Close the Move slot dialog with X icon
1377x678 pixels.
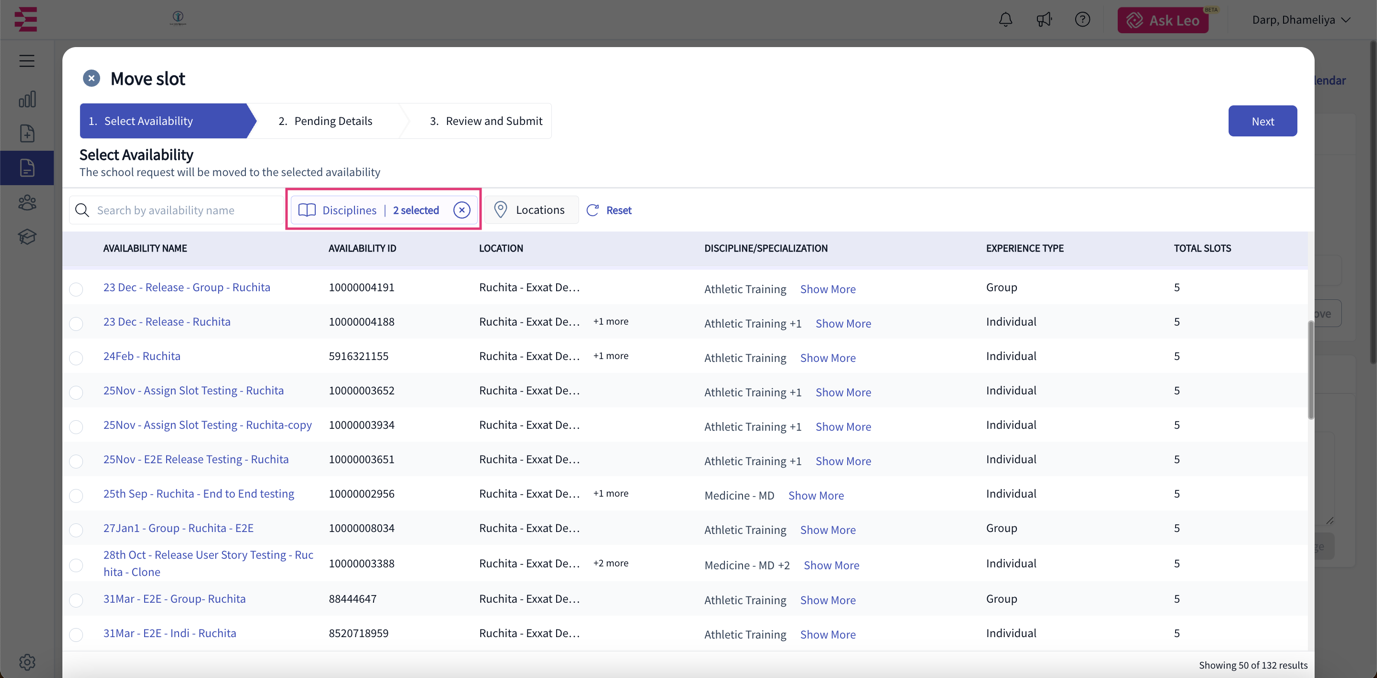(x=91, y=78)
